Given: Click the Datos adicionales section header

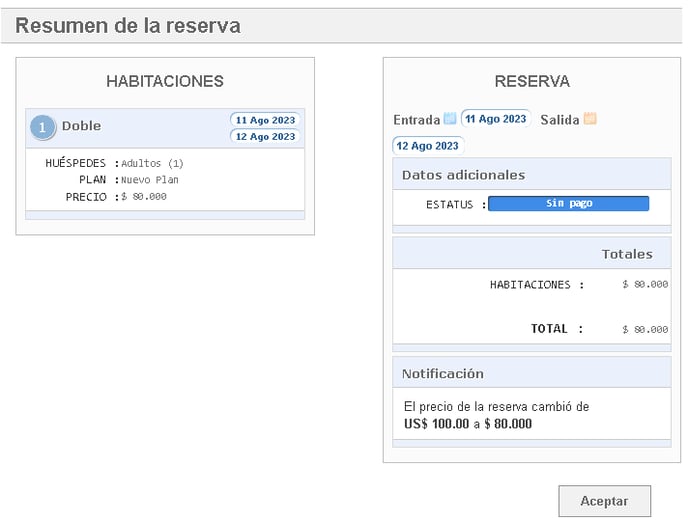Looking at the screenshot, I should pyautogui.click(x=532, y=175).
